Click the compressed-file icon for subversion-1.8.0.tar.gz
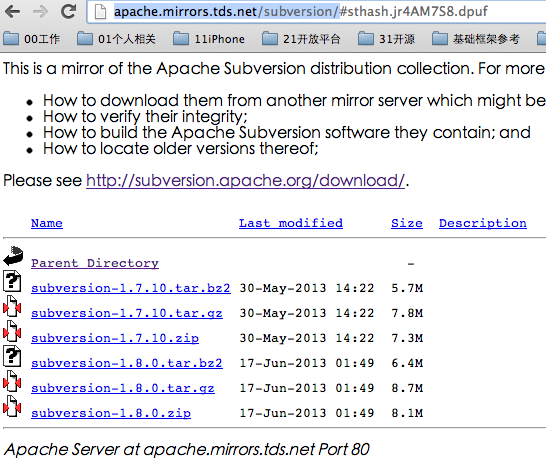The height and width of the screenshot is (474, 546). tap(12, 381)
